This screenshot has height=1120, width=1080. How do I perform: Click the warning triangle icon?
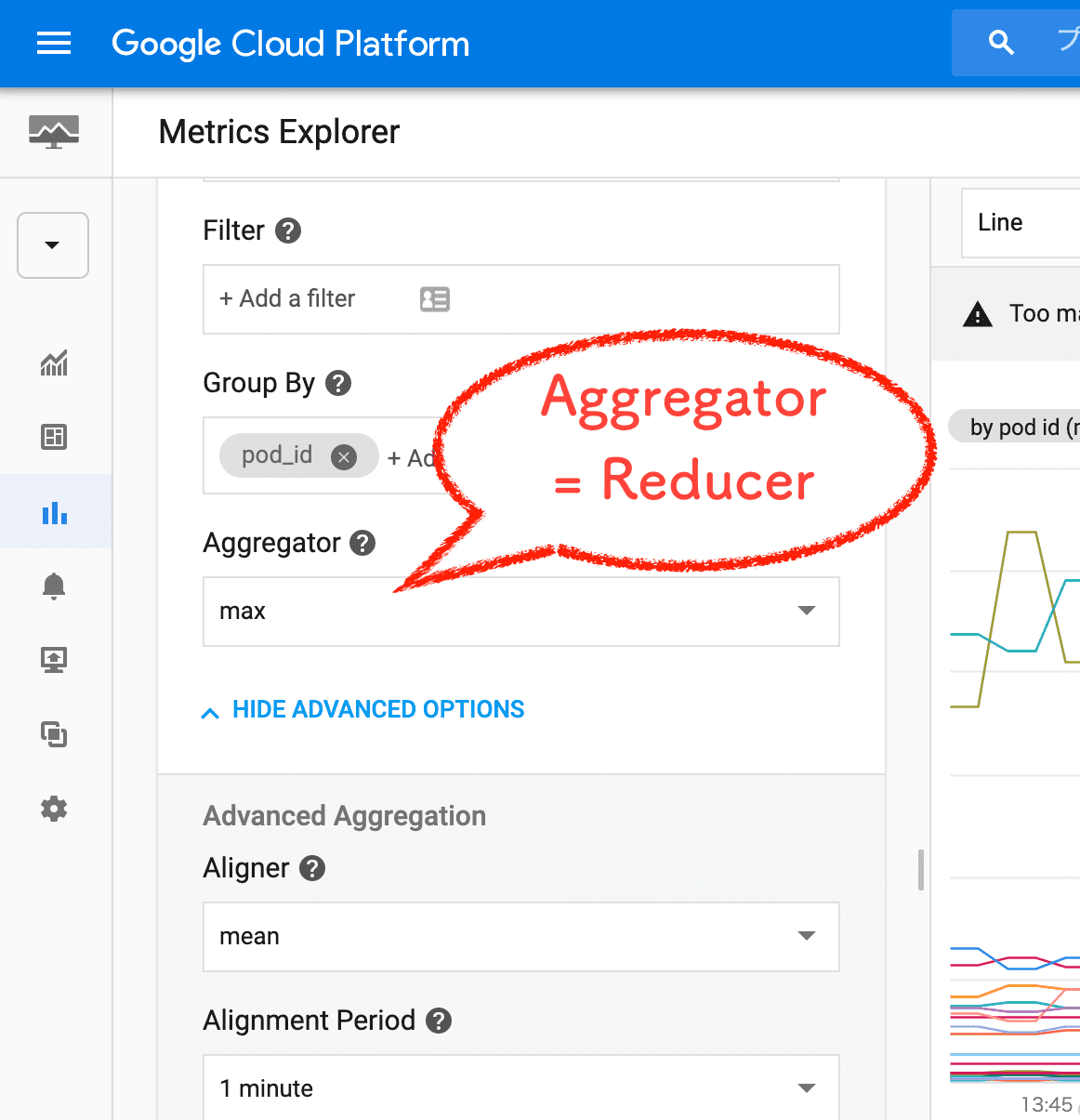click(978, 314)
